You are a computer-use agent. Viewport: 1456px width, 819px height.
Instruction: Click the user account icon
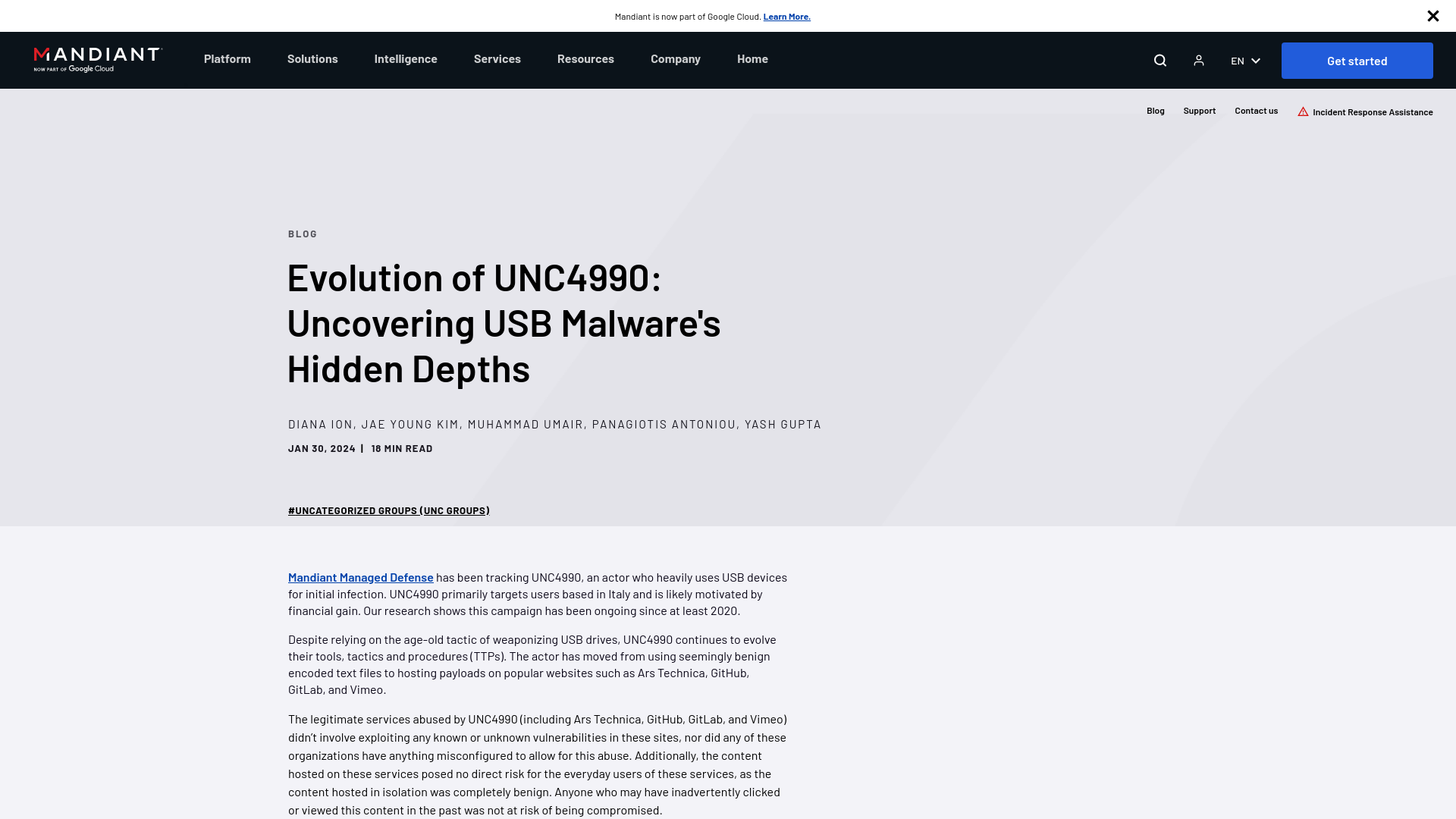click(x=1199, y=60)
